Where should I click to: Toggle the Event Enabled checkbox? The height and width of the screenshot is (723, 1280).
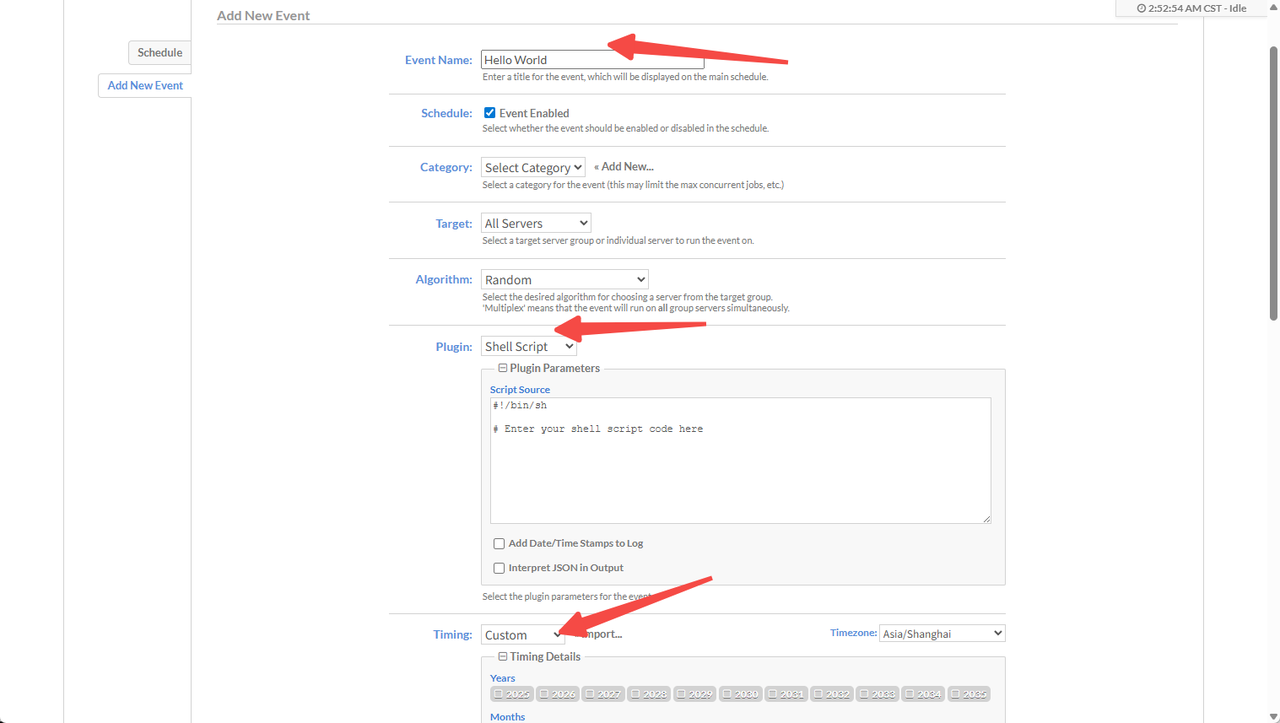point(490,113)
